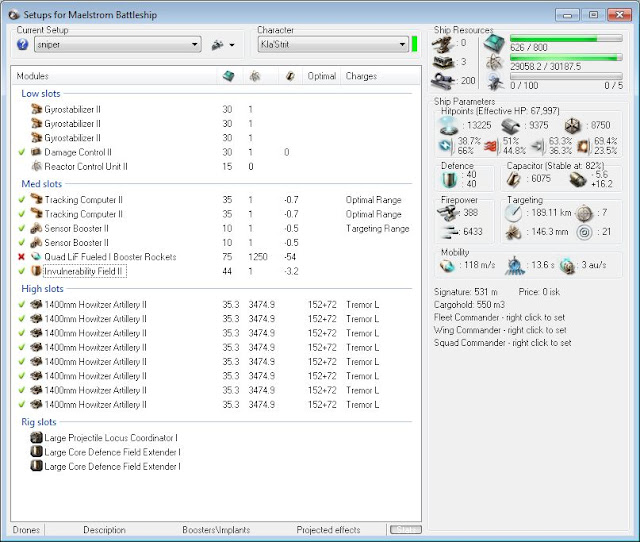The height and width of the screenshot is (542, 640).
Task: Click the greyed Stats button at bottom
Action: 406,529
